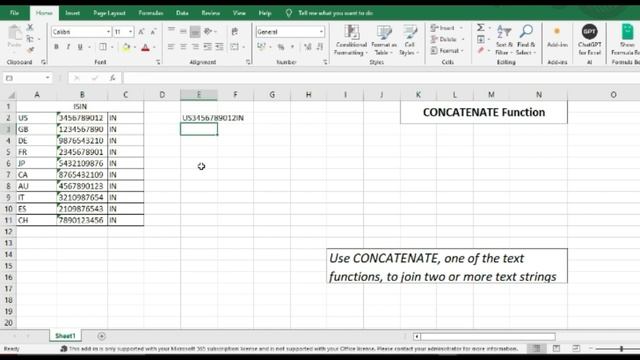This screenshot has height=360, width=640.
Task: Increase font size with the larger A icon
Action: 141,32
